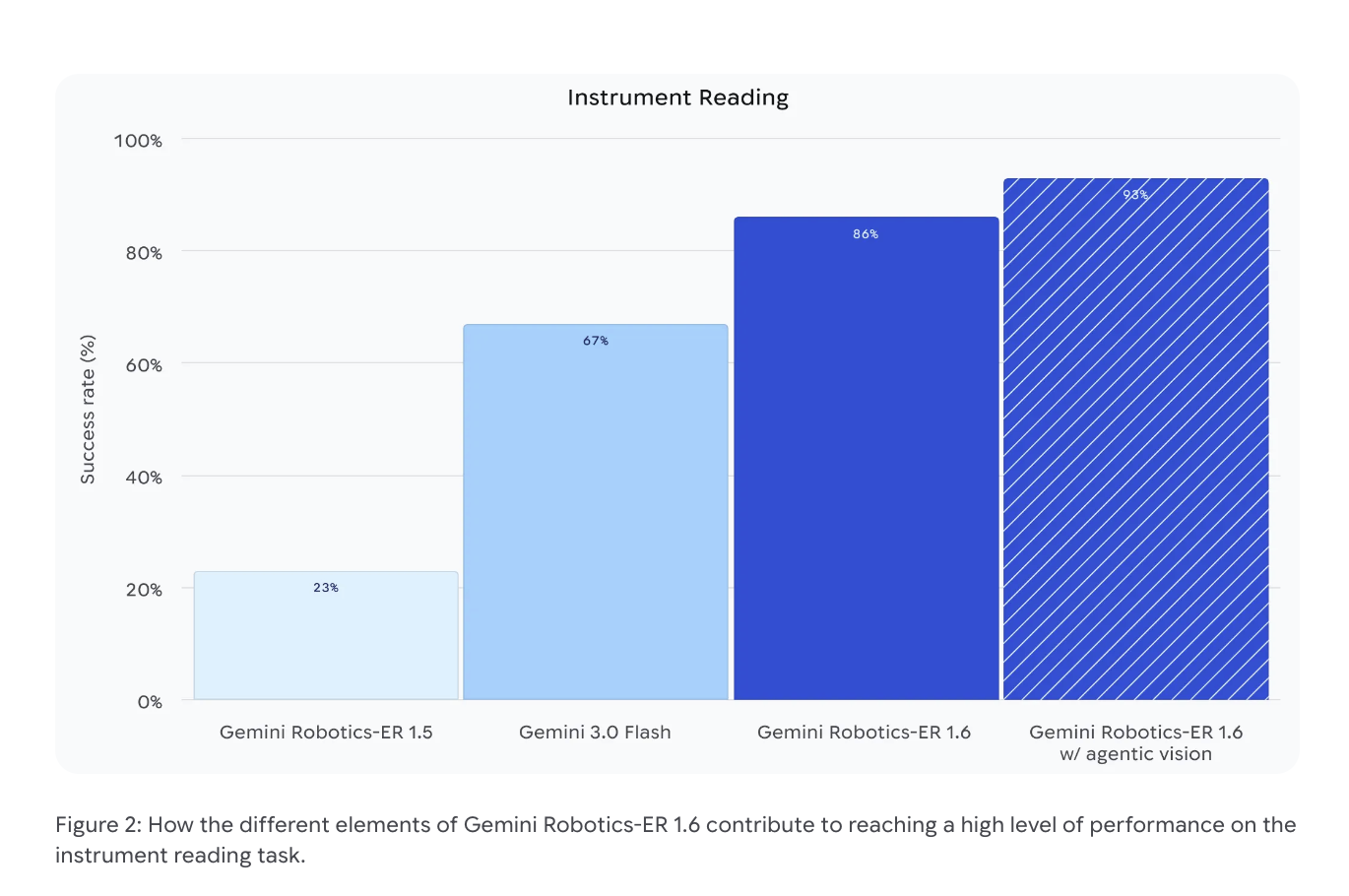The width and height of the screenshot is (1349, 896).
Task: Click the 80% y-axis tick label
Action: click(x=143, y=253)
